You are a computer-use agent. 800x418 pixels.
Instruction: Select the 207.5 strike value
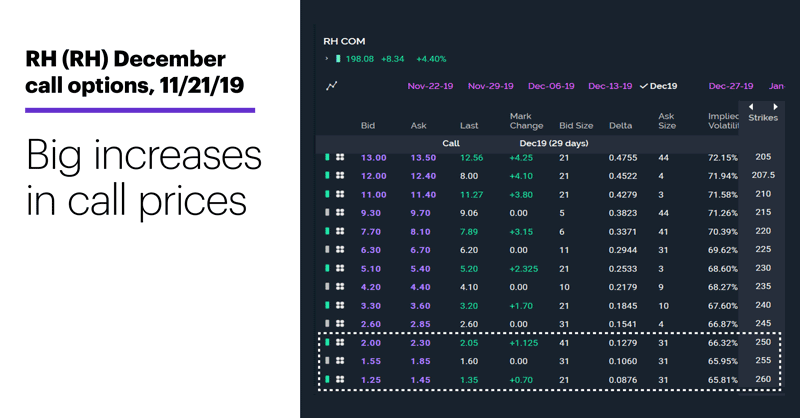pyautogui.click(x=763, y=175)
